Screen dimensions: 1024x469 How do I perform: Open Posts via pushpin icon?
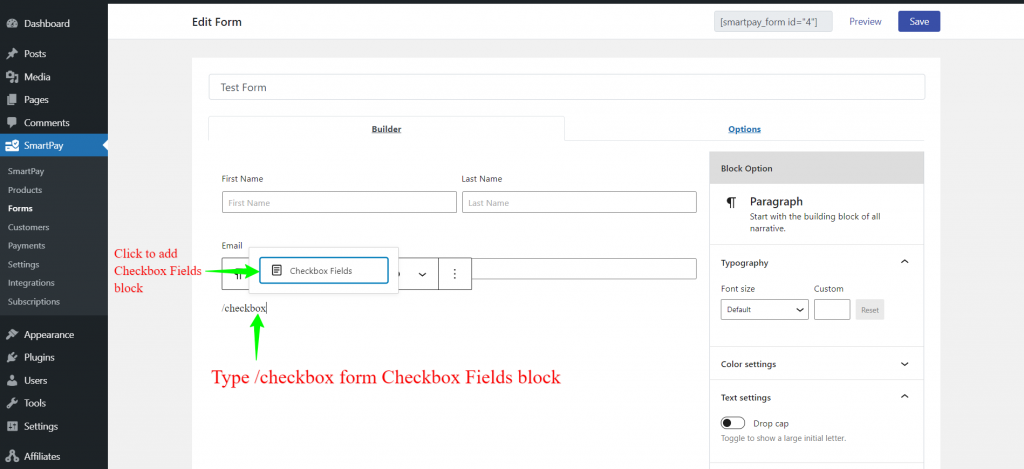12,54
